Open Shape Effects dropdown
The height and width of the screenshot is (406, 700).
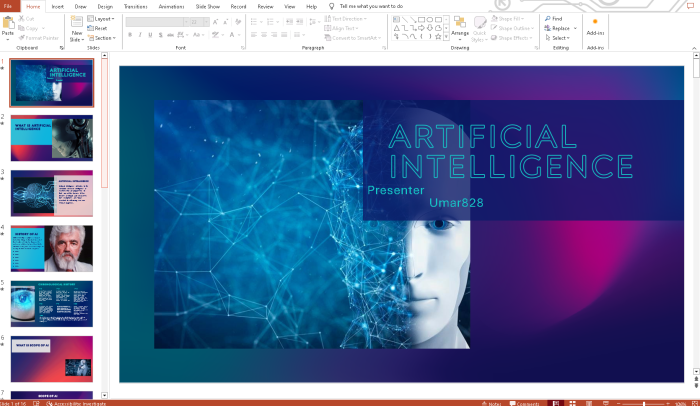tap(512, 38)
